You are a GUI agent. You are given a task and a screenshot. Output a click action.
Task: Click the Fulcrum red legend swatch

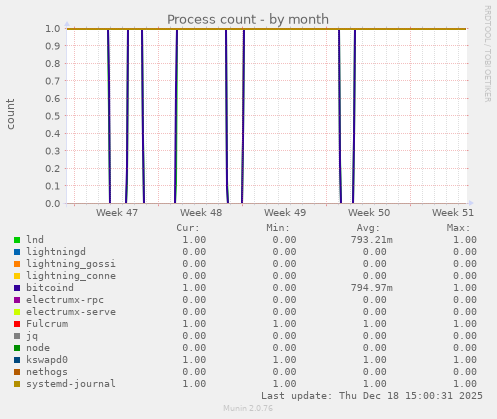click(17, 324)
